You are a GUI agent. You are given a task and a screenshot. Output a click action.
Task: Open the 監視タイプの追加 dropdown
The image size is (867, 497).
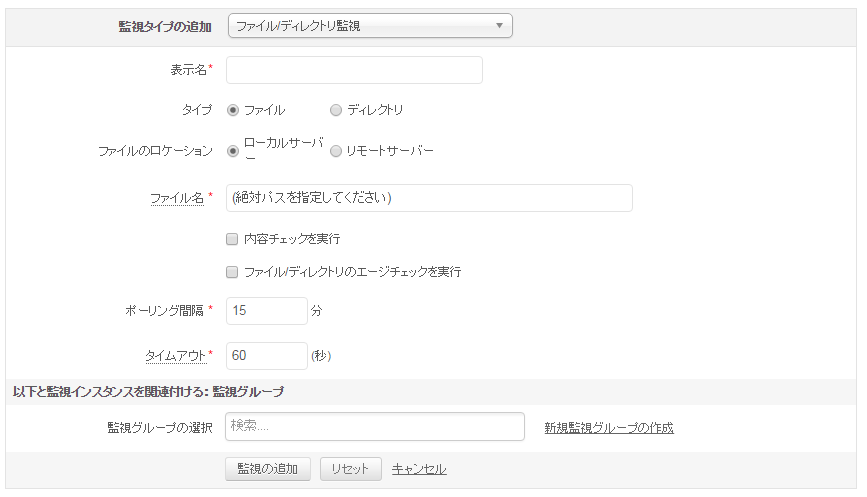coord(369,26)
